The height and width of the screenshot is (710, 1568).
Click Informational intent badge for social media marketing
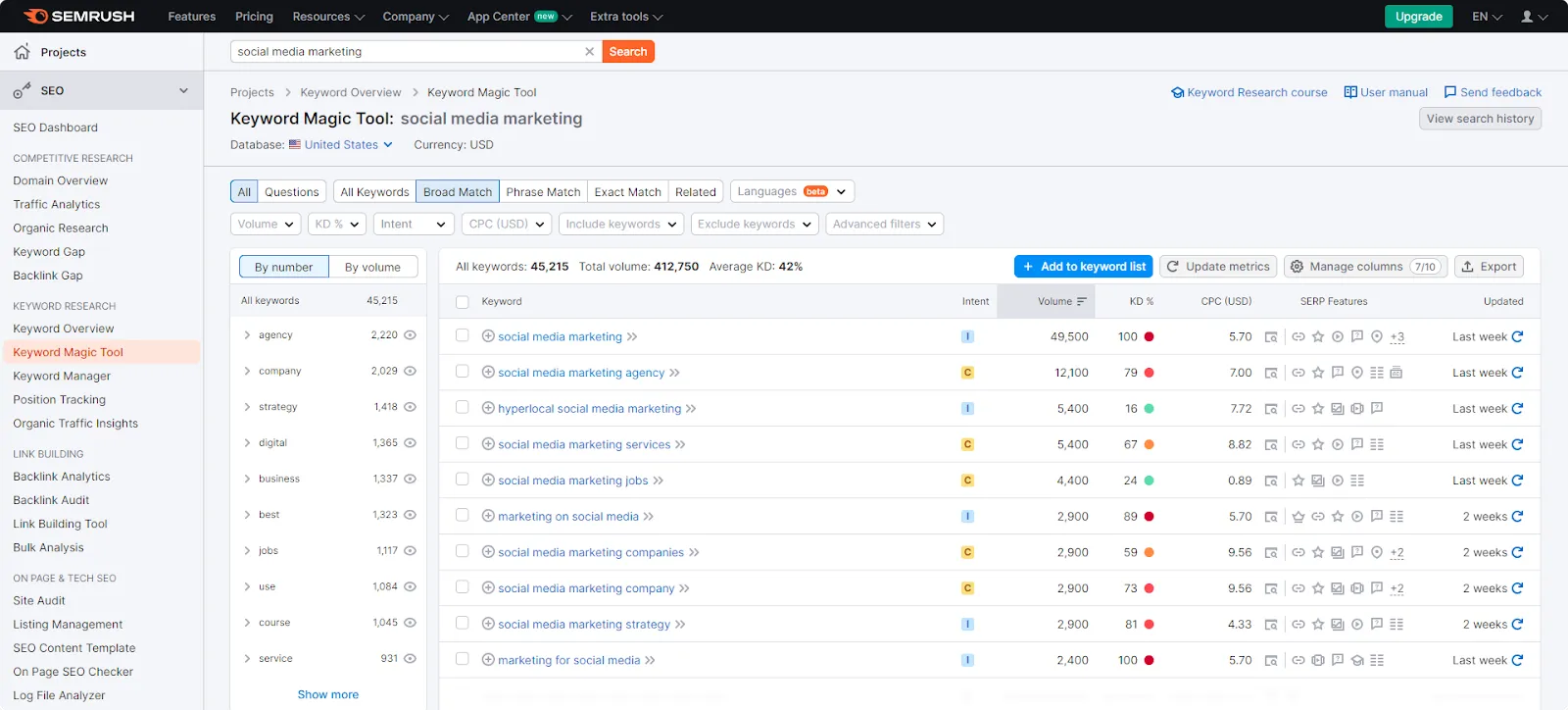click(x=967, y=336)
